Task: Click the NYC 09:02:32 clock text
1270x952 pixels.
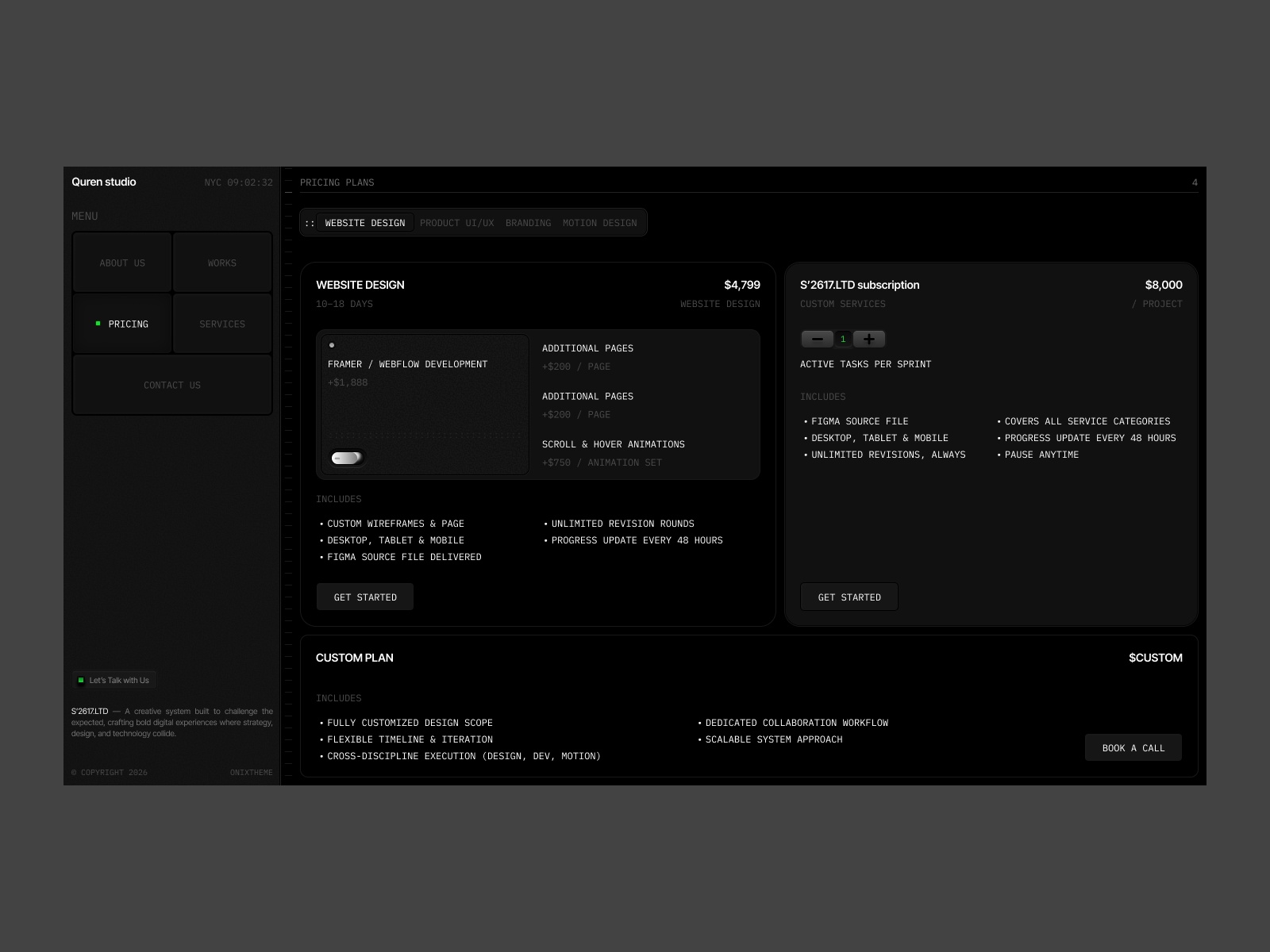Action: pyautogui.click(x=238, y=182)
